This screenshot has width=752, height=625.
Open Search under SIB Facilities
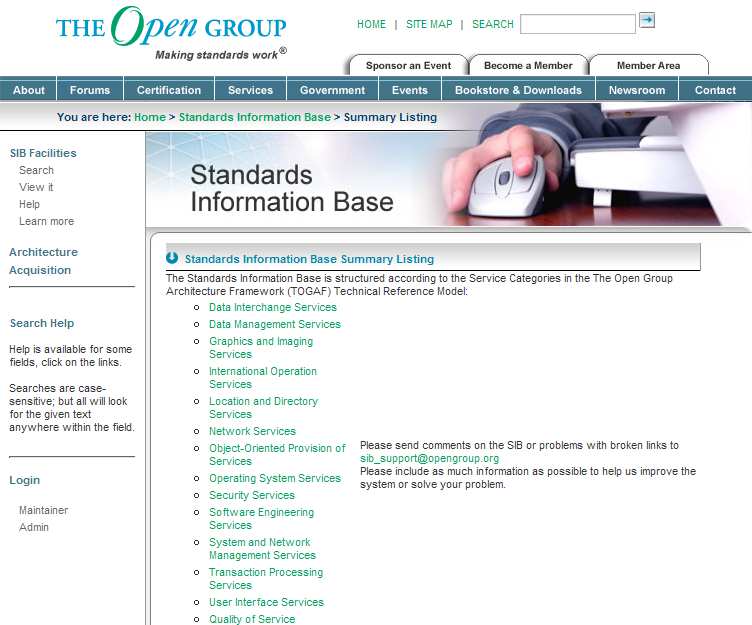coord(36,170)
